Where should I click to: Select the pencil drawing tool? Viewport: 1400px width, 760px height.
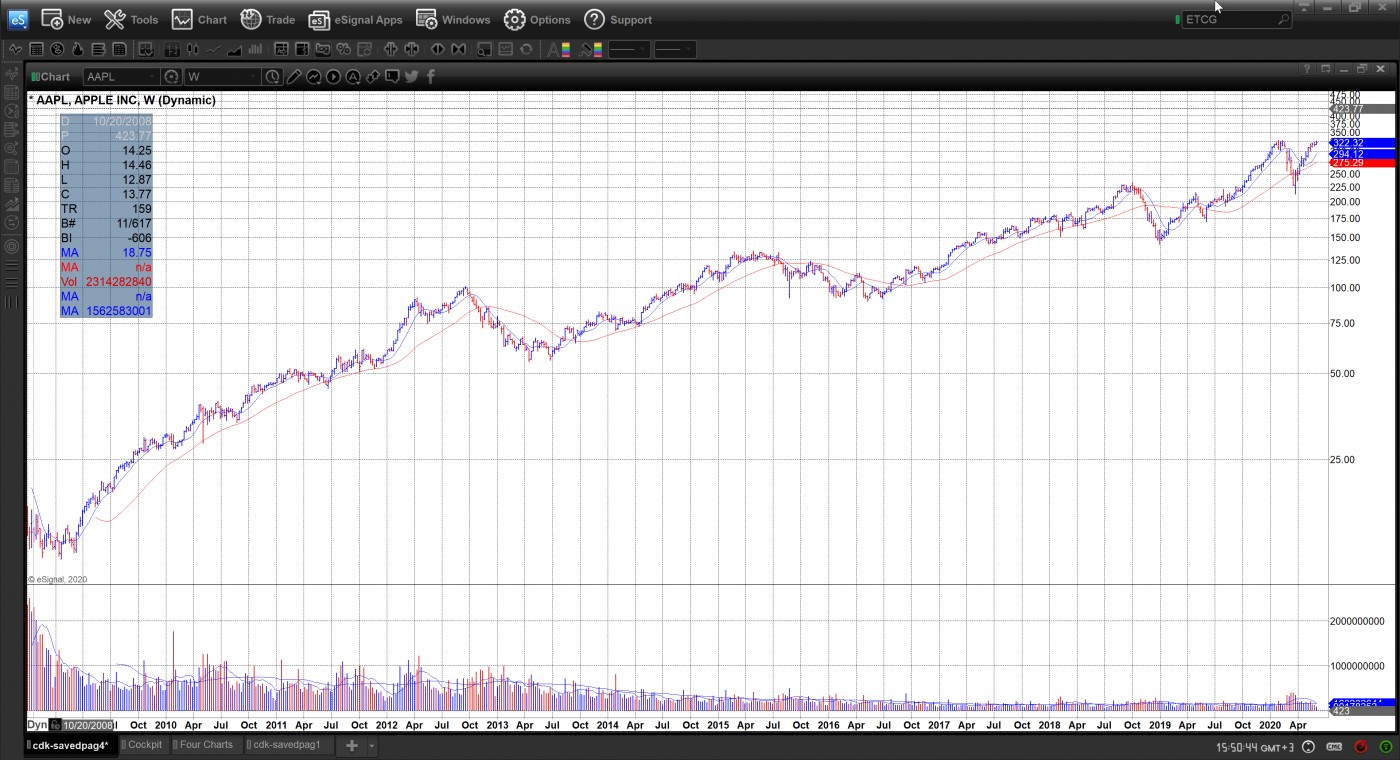tap(294, 77)
